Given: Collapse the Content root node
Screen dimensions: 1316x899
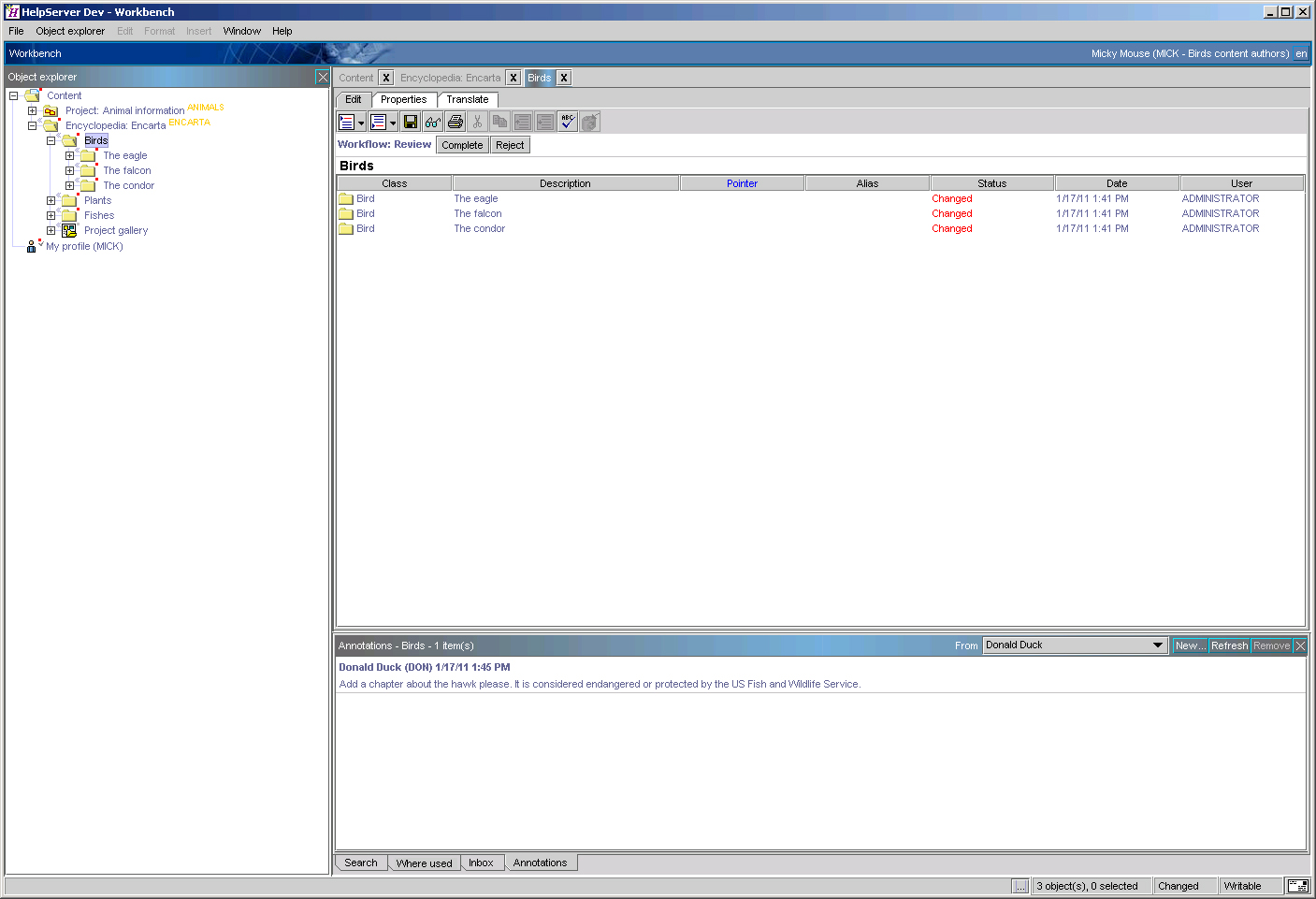Looking at the screenshot, I should pyautogui.click(x=13, y=95).
